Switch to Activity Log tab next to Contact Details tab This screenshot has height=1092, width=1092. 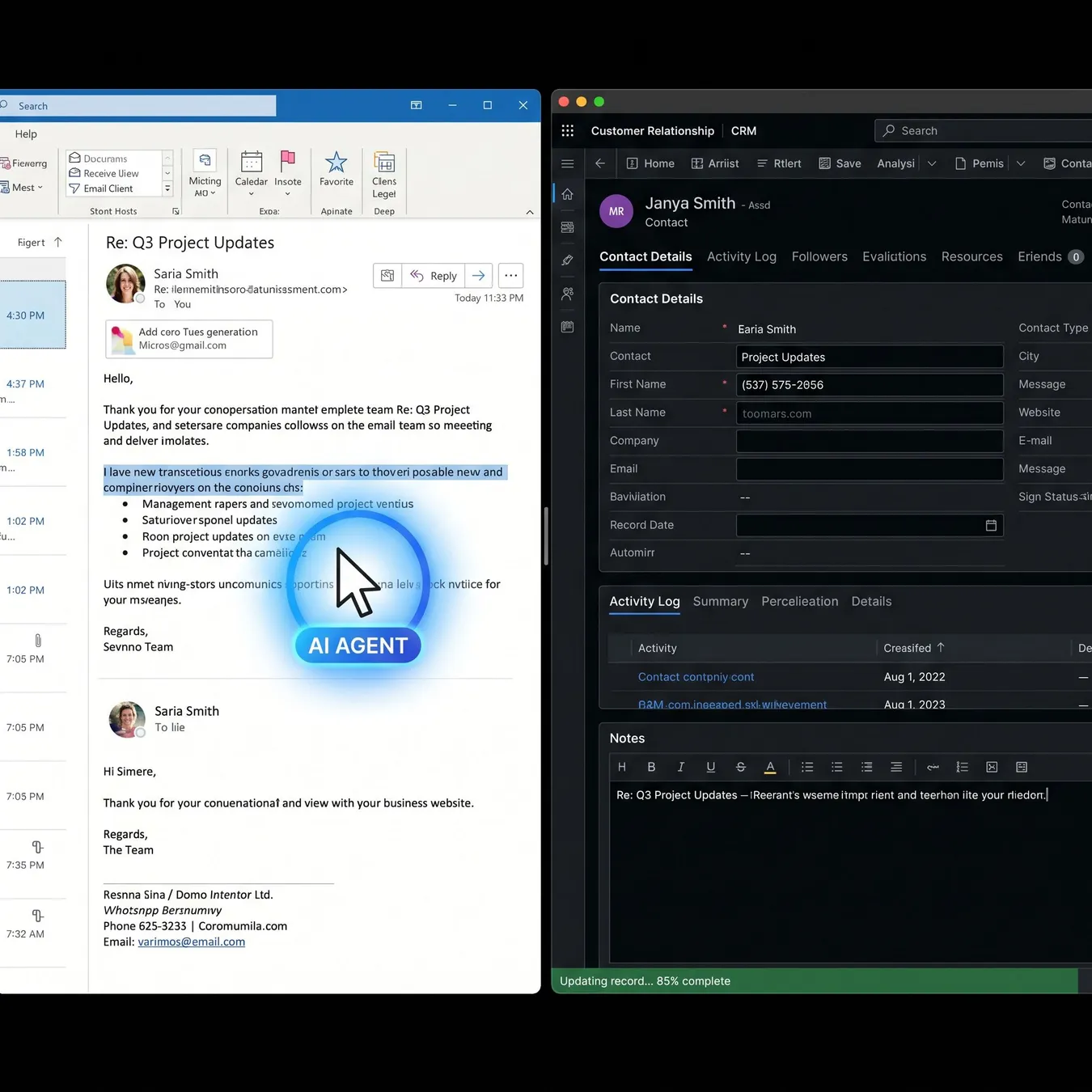tap(742, 256)
